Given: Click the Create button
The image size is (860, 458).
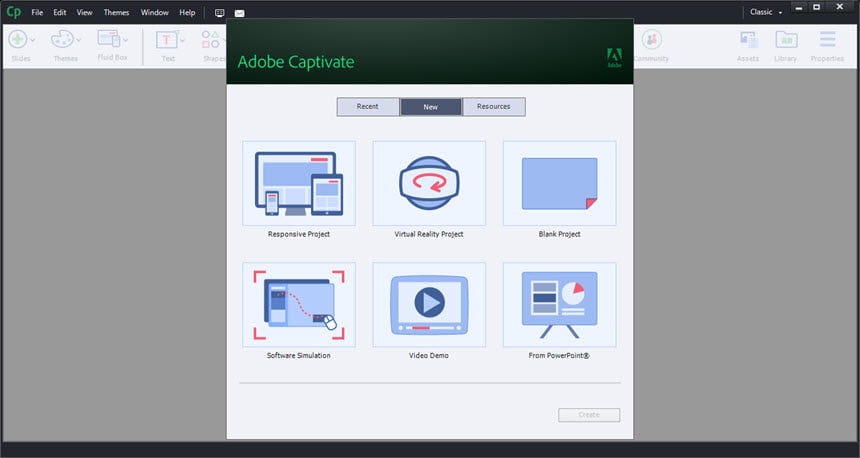Looking at the screenshot, I should click(x=589, y=415).
